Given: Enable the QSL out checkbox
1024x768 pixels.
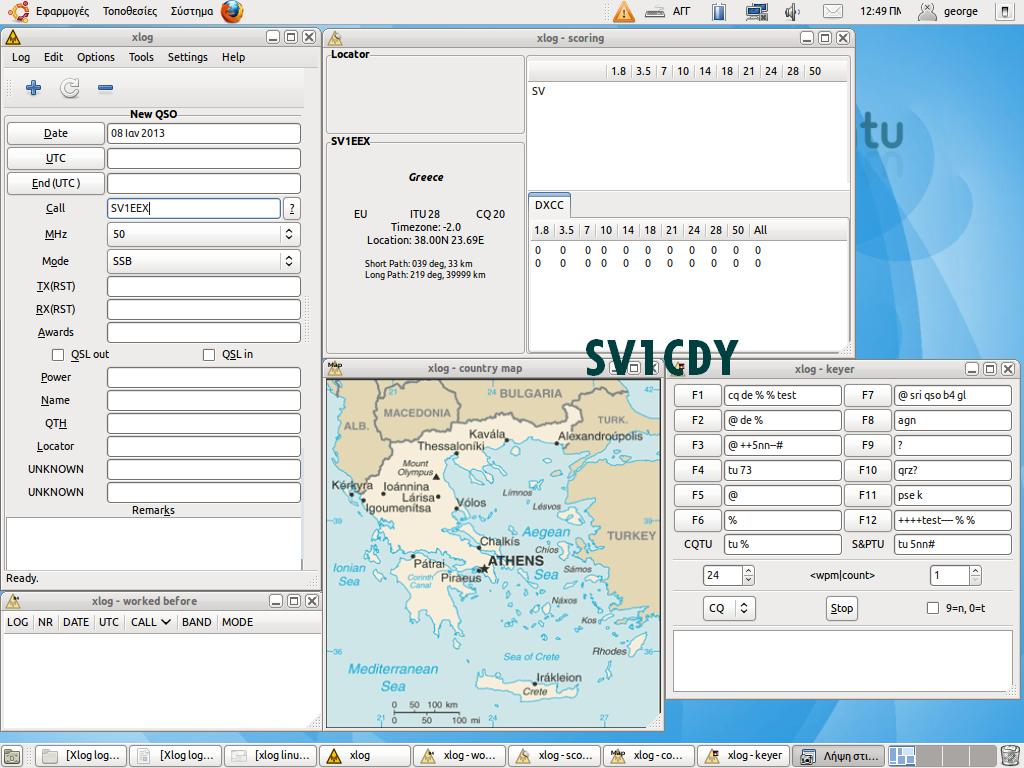Looking at the screenshot, I should tap(58, 354).
